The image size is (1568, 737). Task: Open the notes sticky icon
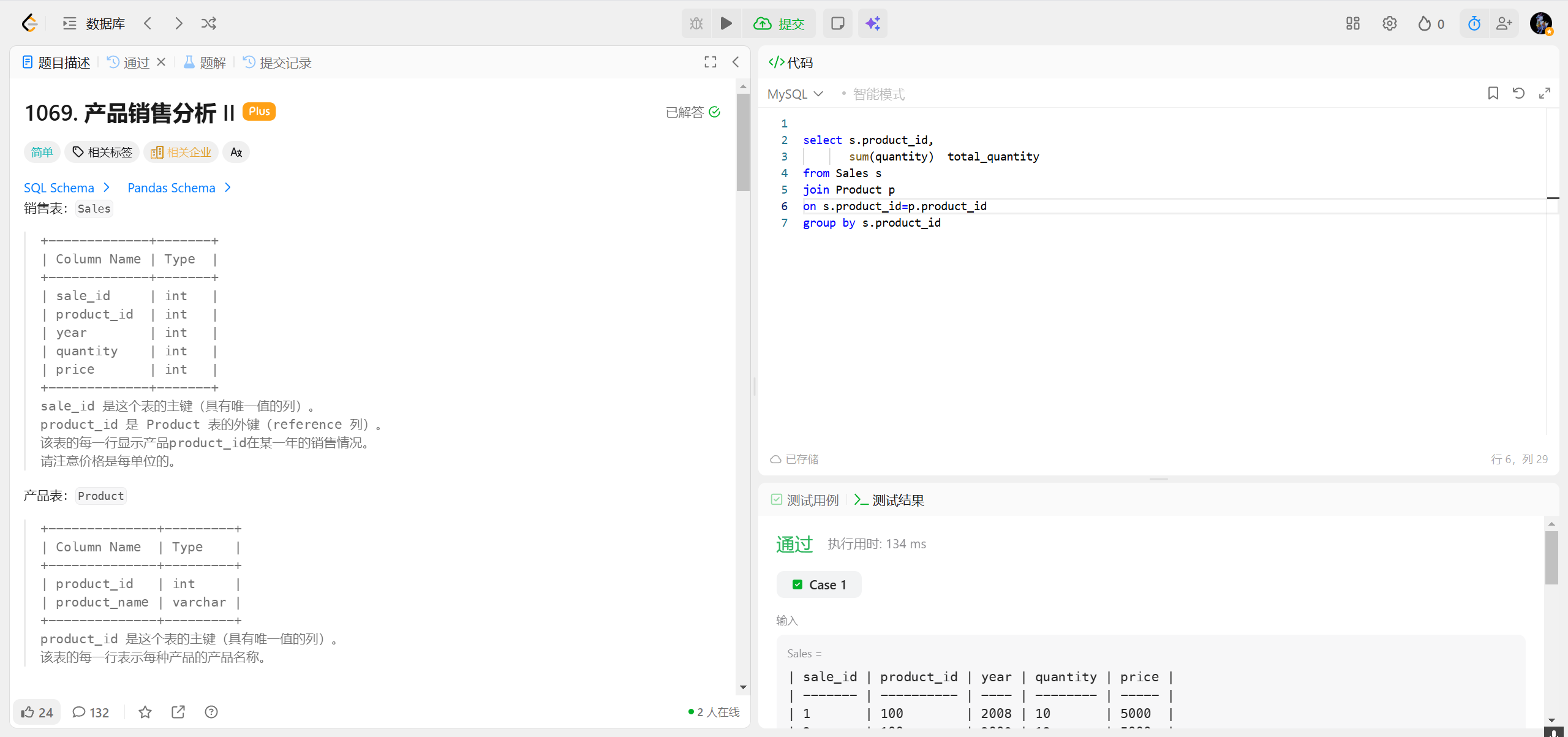point(837,23)
